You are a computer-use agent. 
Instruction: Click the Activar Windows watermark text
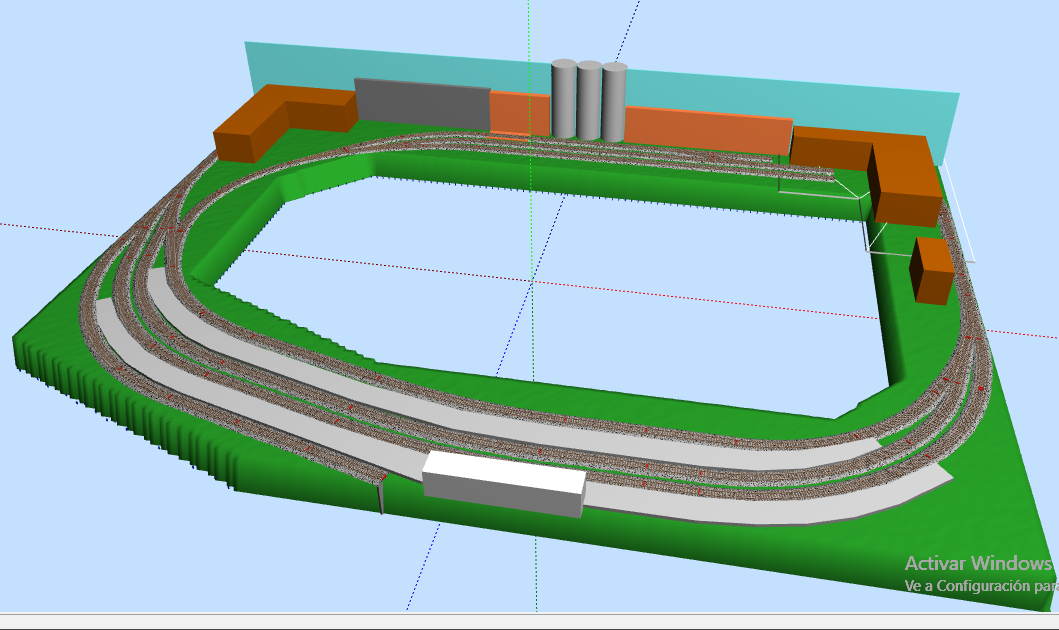[x=979, y=563]
